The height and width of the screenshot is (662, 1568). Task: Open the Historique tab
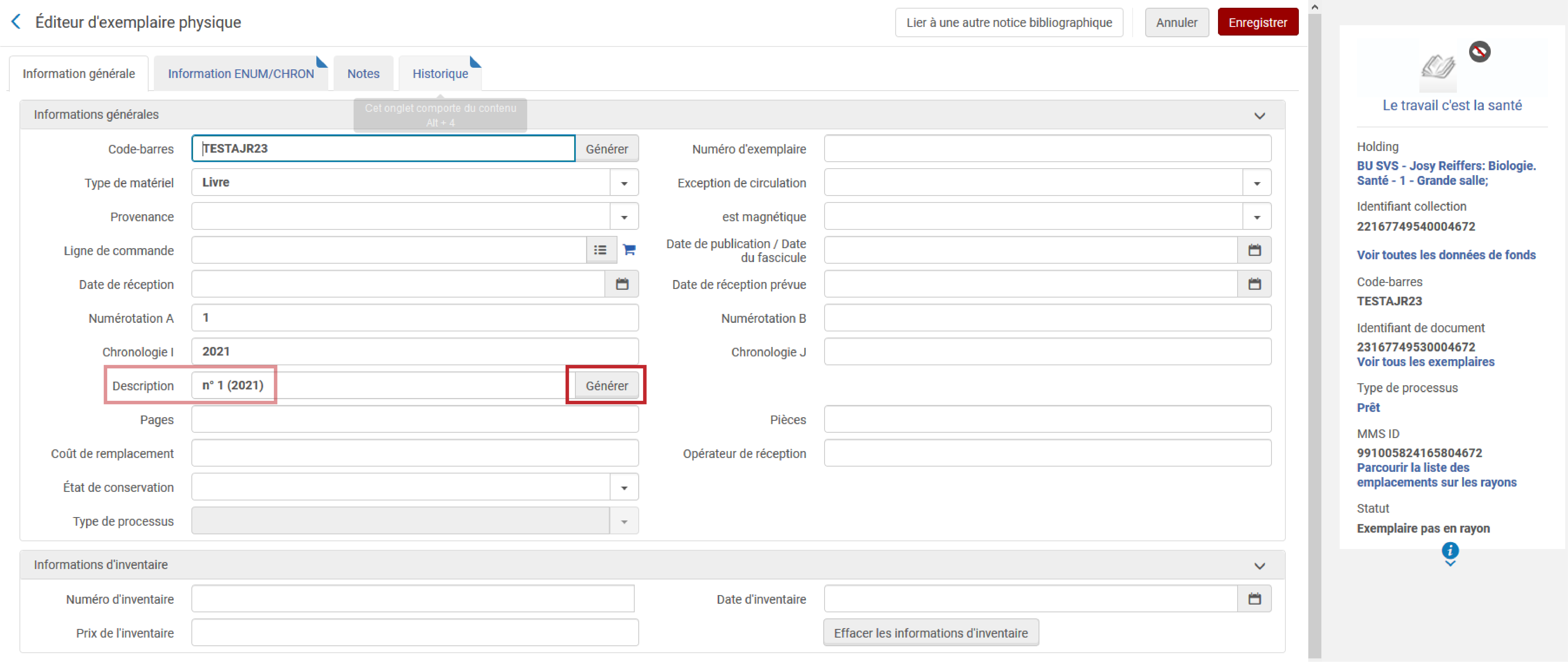pyautogui.click(x=440, y=74)
